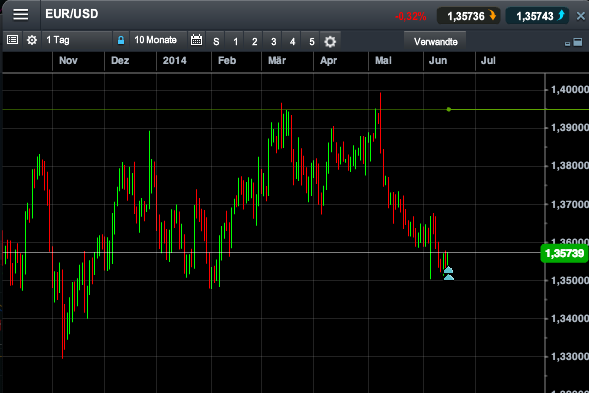Image resolution: width=589 pixels, height=393 pixels.
Task: Click the -0,32% change value
Action: pos(411,17)
